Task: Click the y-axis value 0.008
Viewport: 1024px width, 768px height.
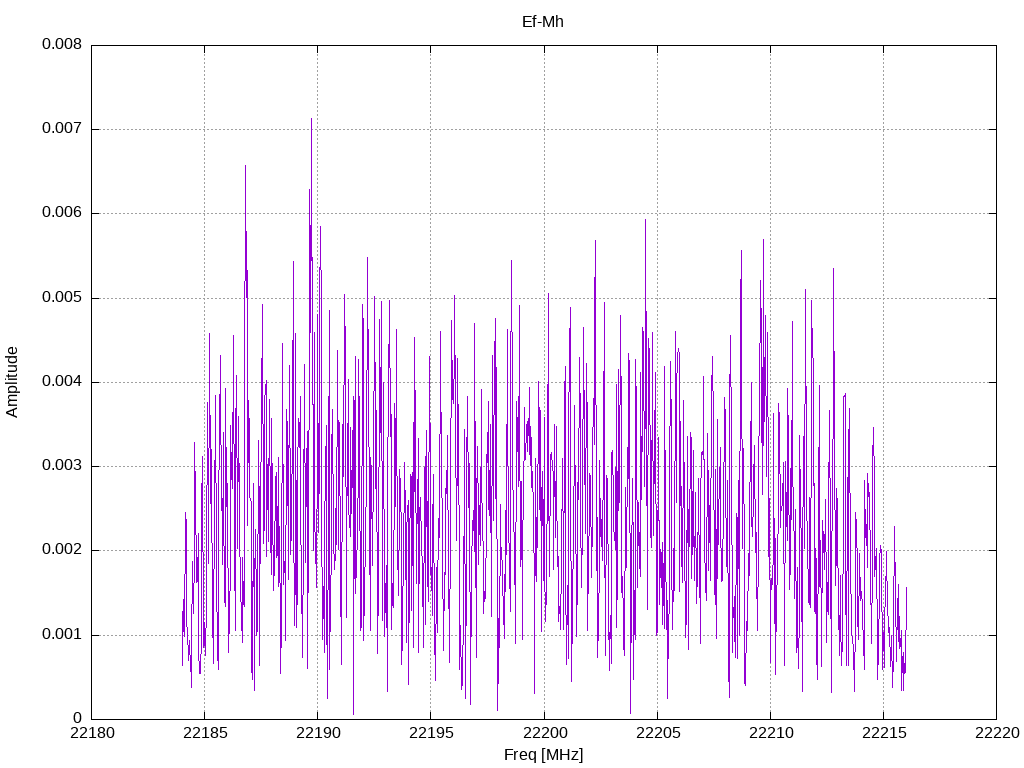Action: [62, 44]
